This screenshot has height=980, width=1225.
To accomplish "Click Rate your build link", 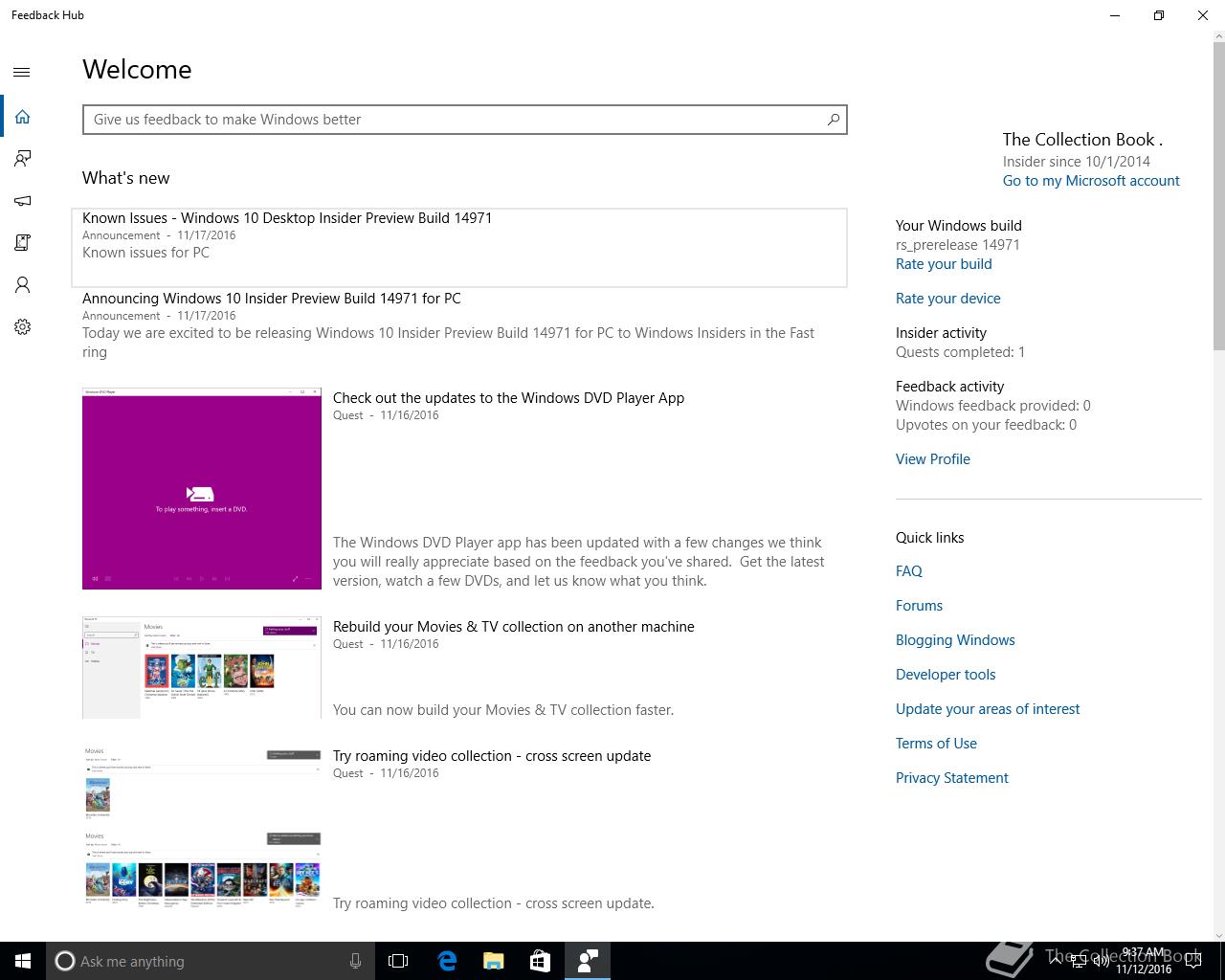I will (x=944, y=264).
